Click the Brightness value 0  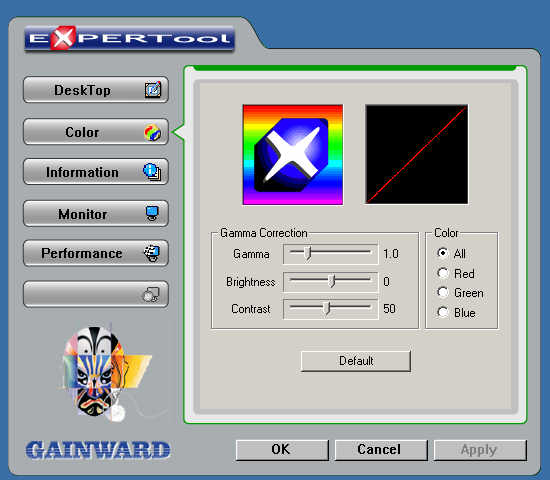pos(387,281)
